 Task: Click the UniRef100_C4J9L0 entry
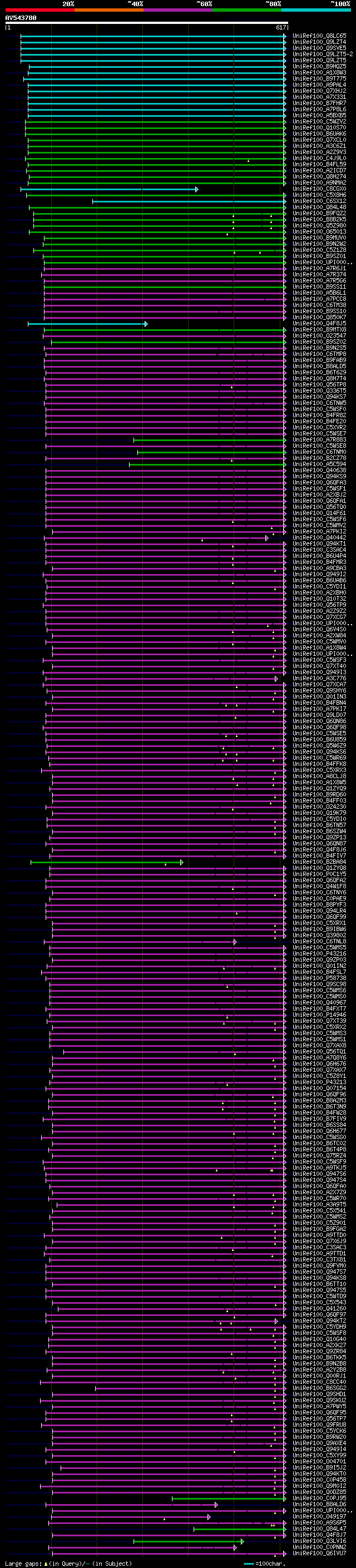click(319, 159)
